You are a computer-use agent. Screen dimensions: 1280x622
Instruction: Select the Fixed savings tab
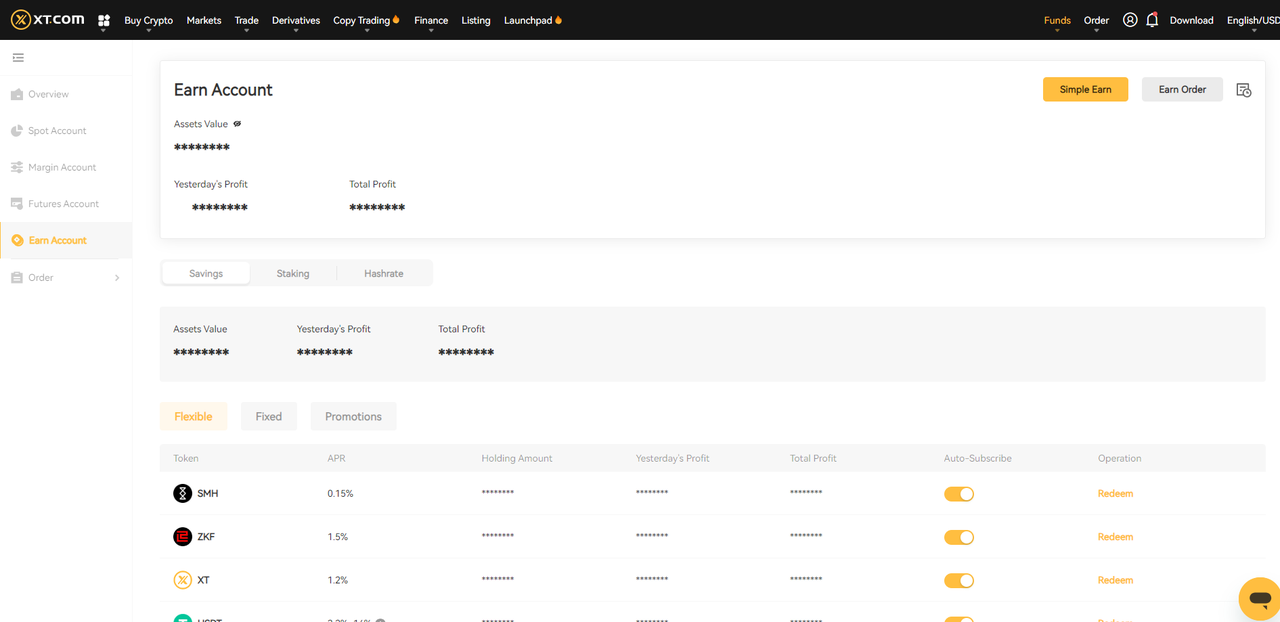[x=269, y=416]
